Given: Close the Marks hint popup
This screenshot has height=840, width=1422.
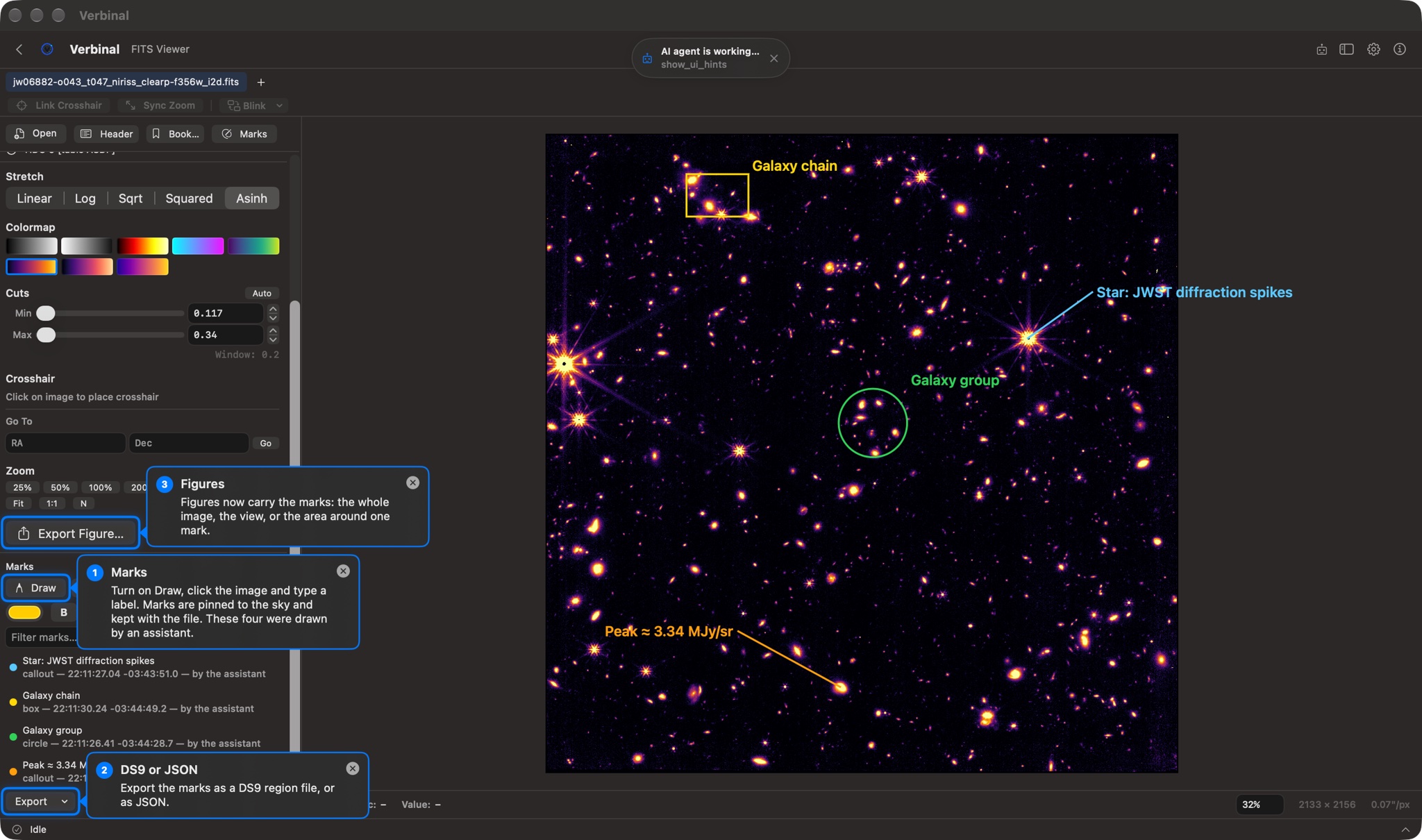Looking at the screenshot, I should point(343,571).
